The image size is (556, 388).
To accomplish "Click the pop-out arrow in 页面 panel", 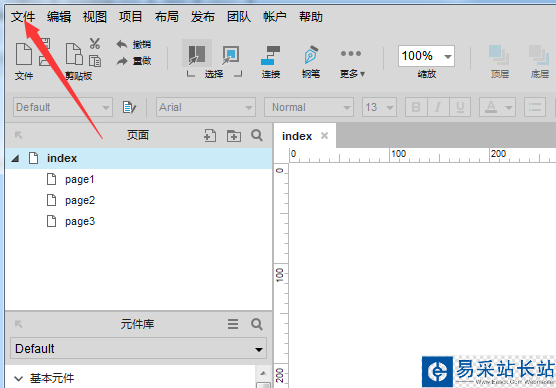I will coord(18,135).
